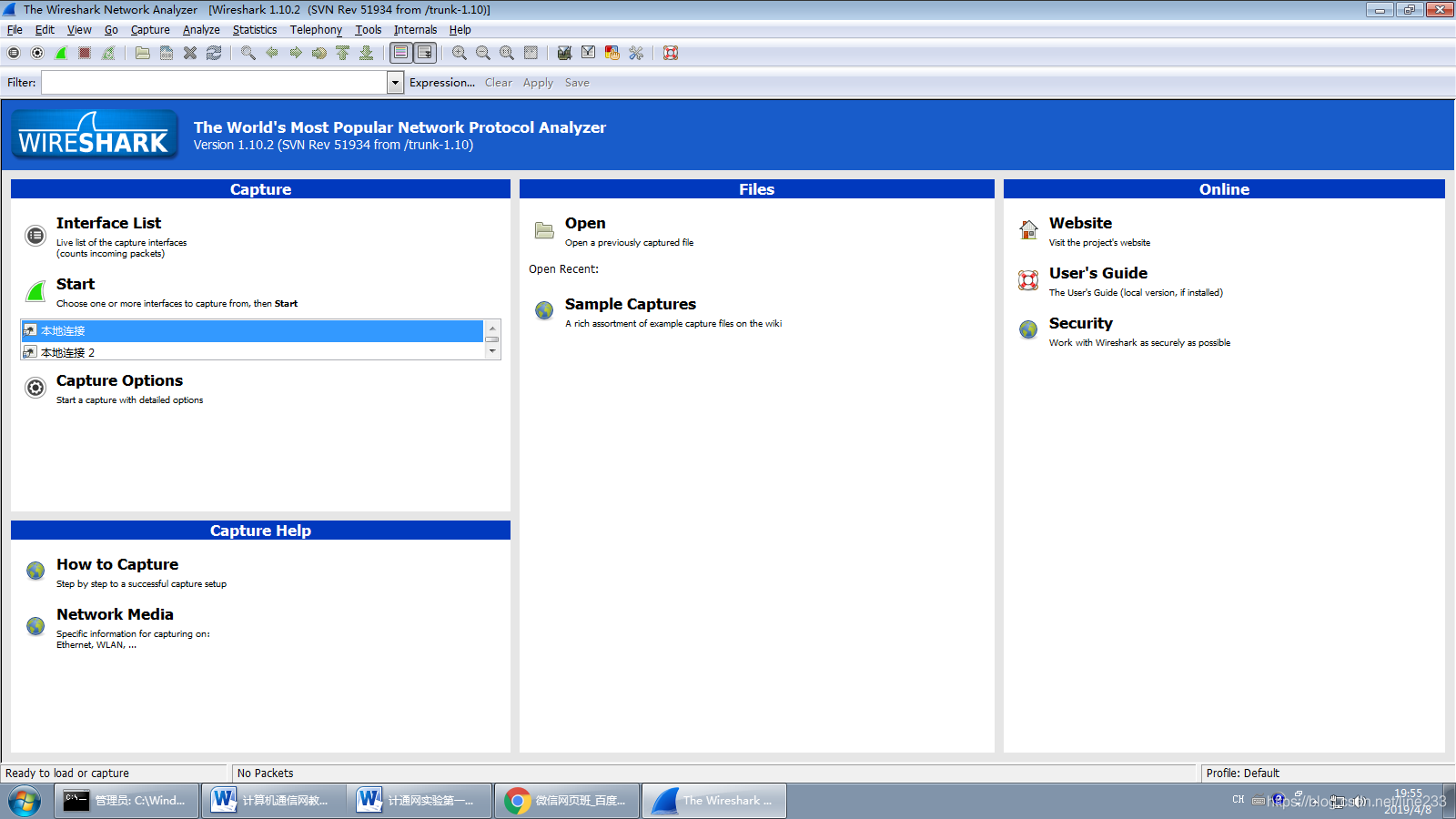
Task: Start a new live capture via green fin icon
Action: coord(61,53)
